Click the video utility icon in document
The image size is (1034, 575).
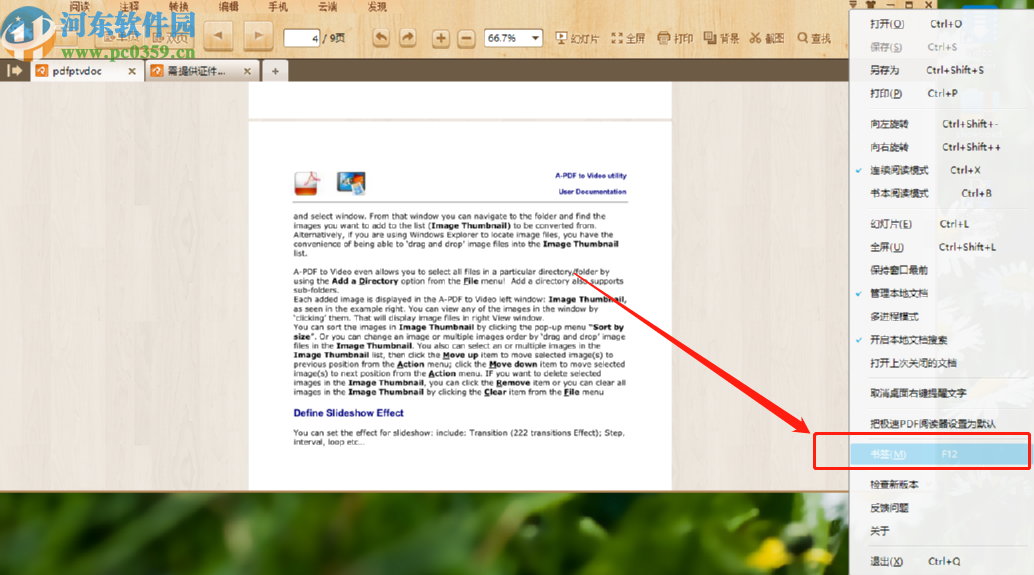tap(351, 183)
